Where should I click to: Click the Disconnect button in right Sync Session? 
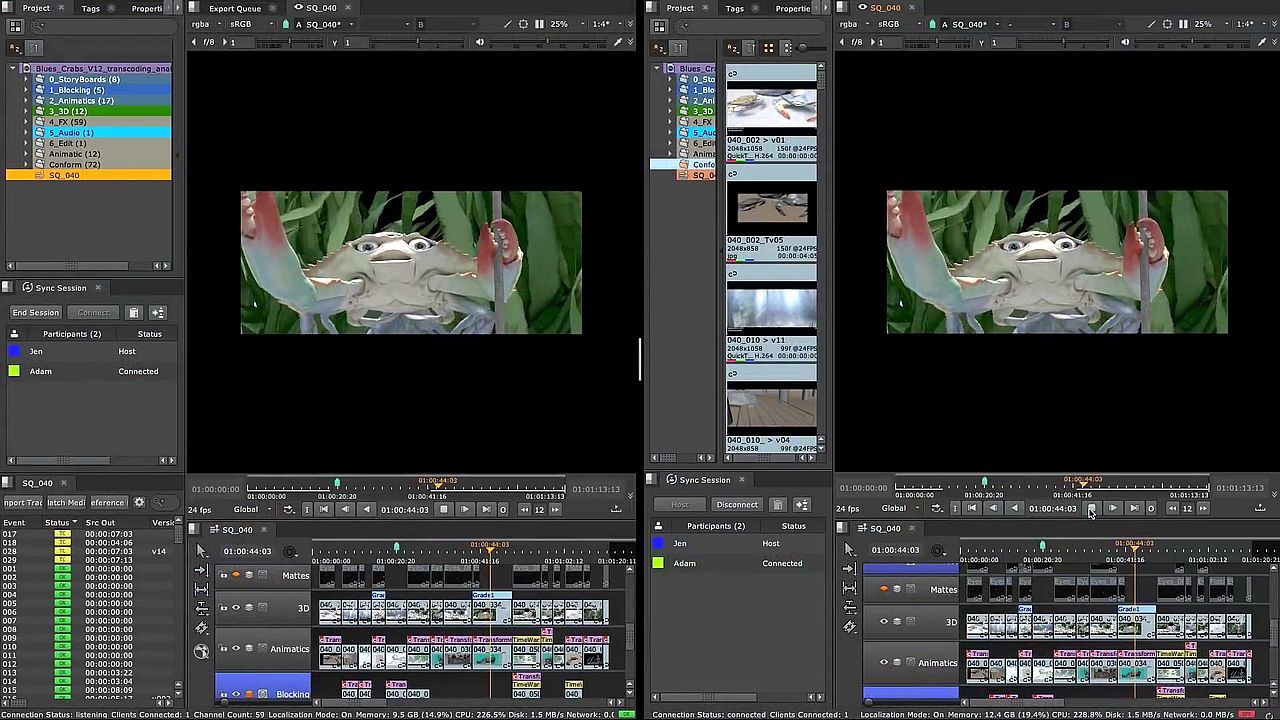coord(737,505)
